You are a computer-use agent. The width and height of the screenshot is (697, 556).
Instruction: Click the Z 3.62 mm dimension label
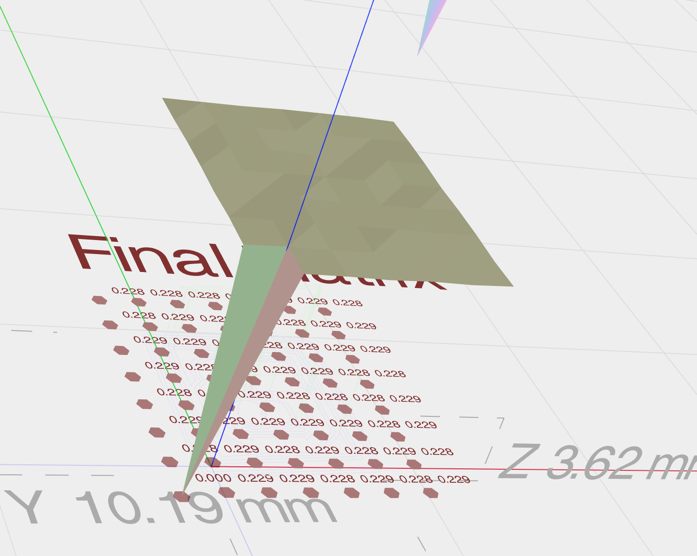click(596, 462)
